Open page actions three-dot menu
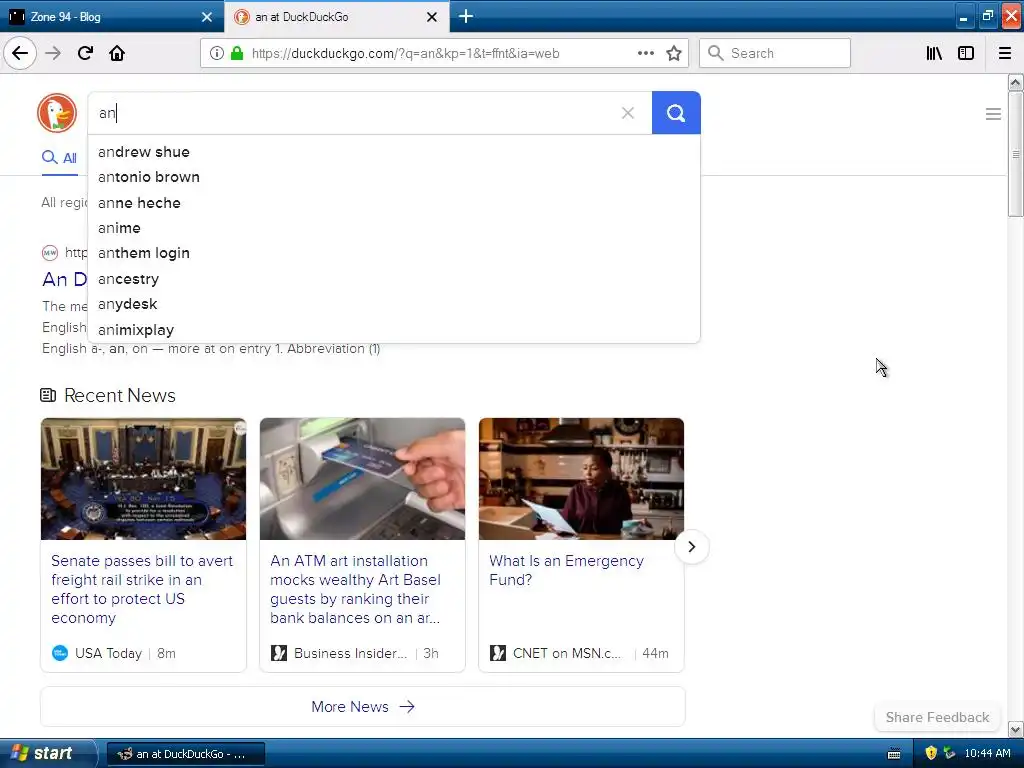1024x768 pixels. click(x=645, y=53)
